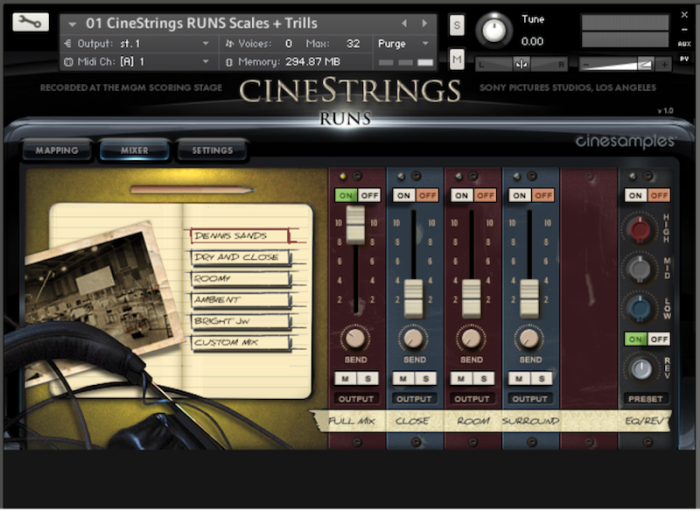
Task: Switch to the Mapping tab
Action: (57, 150)
